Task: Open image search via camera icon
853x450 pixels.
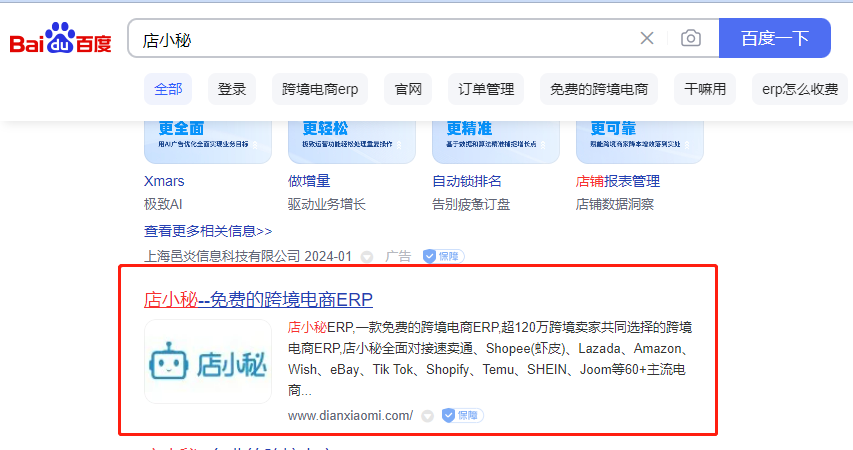Action: pos(691,38)
